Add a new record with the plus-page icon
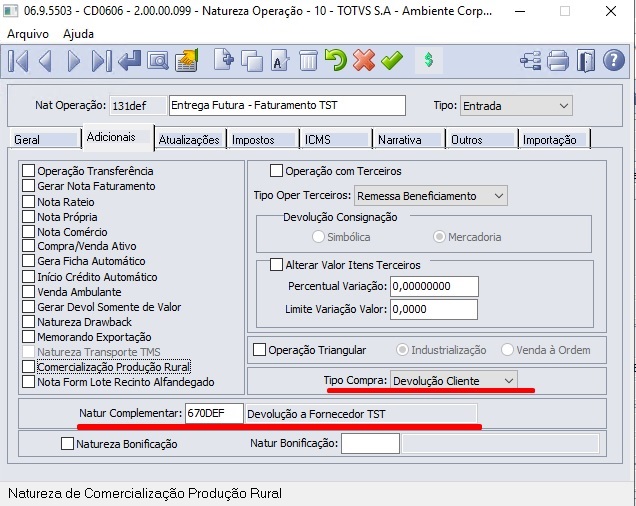 [x=224, y=60]
